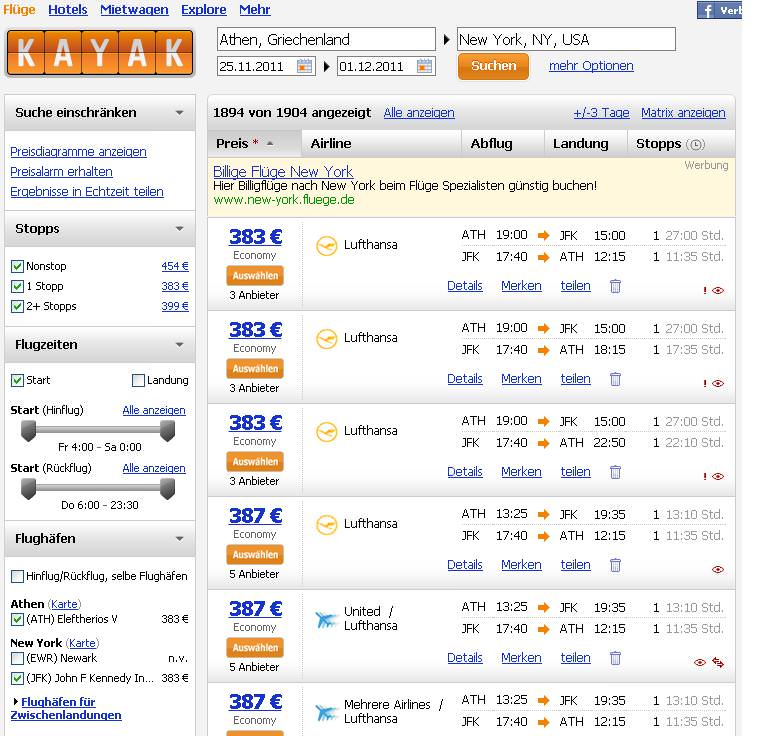Screen dimensions: 767x736
Task: Uncheck the 1 Stopp filter
Action: 17,287
